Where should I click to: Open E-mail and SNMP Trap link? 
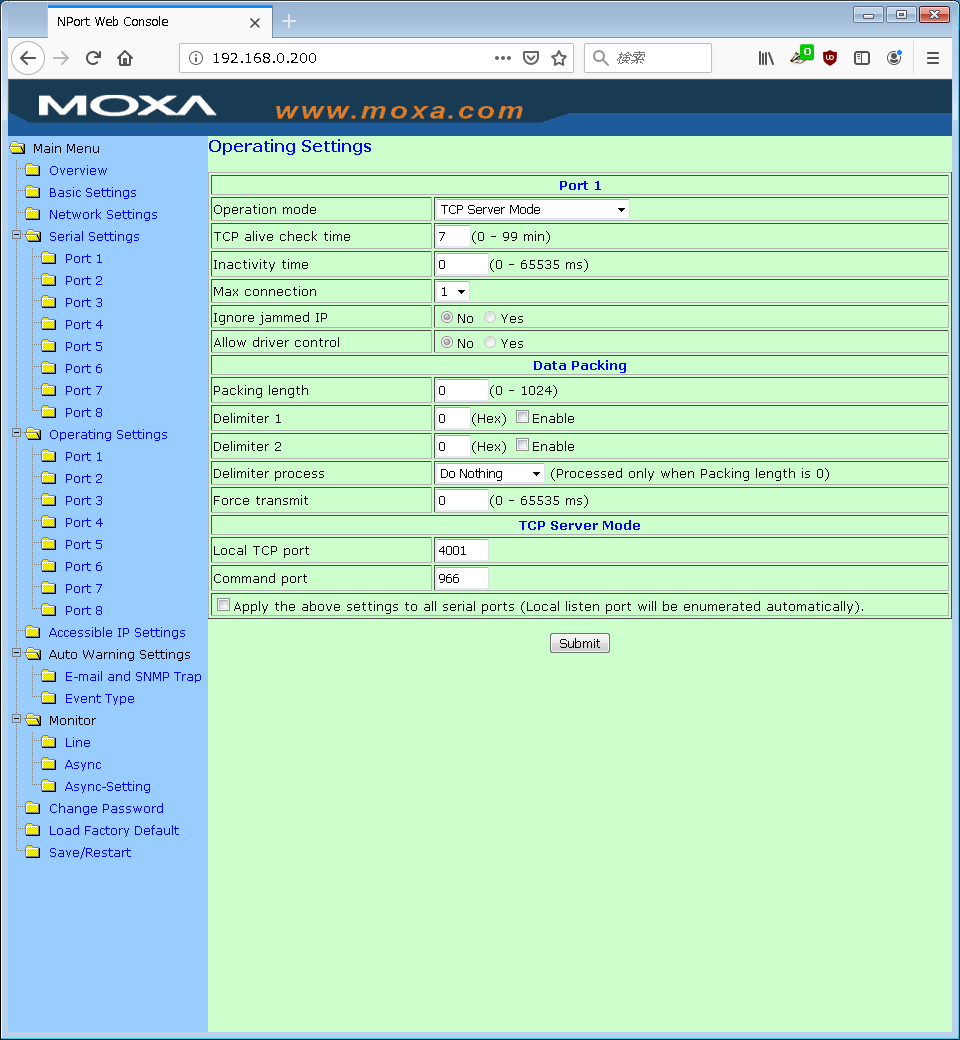(x=133, y=677)
